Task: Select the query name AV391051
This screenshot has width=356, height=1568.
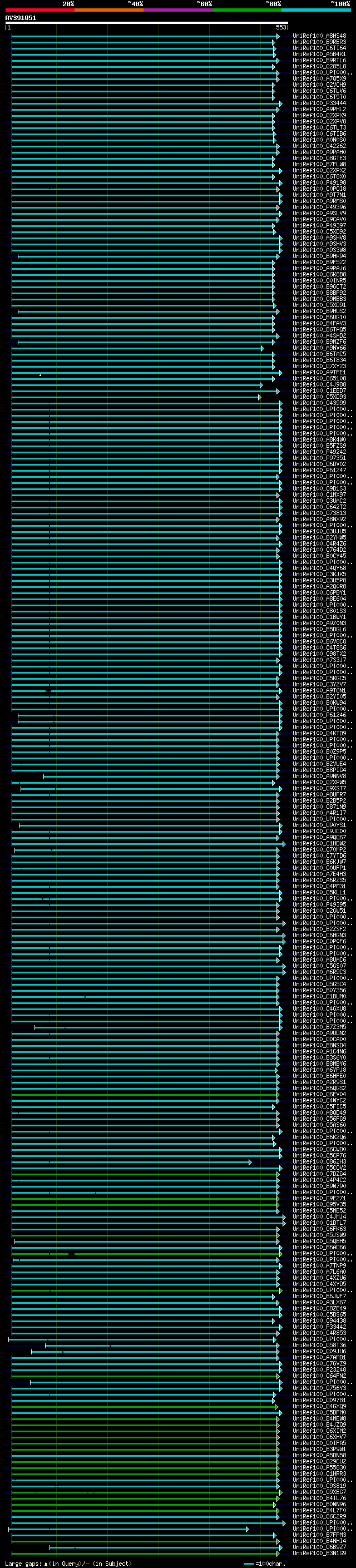Action: click(x=21, y=18)
